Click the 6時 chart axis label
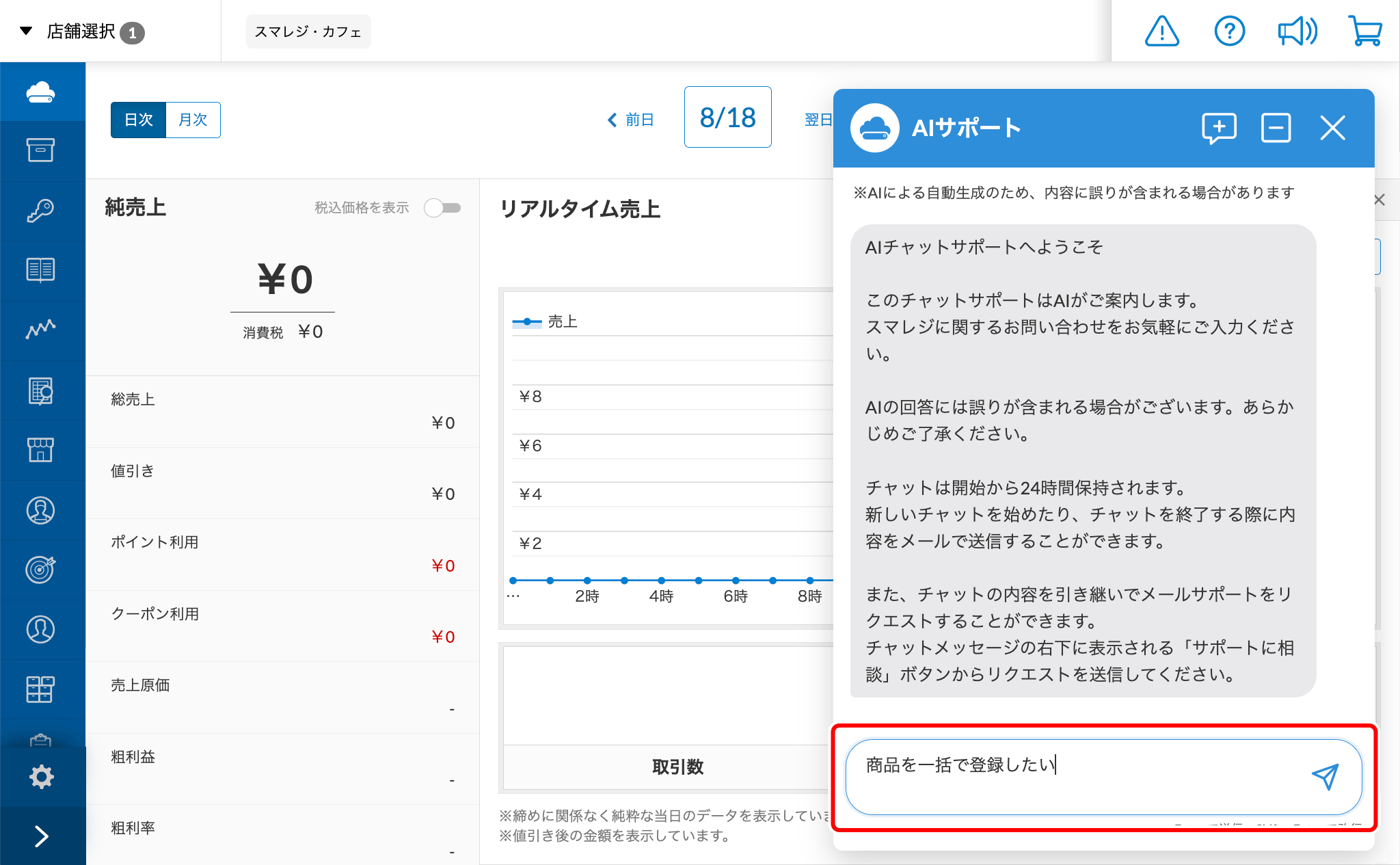Screen dimensions: 1400x865 (x=736, y=596)
